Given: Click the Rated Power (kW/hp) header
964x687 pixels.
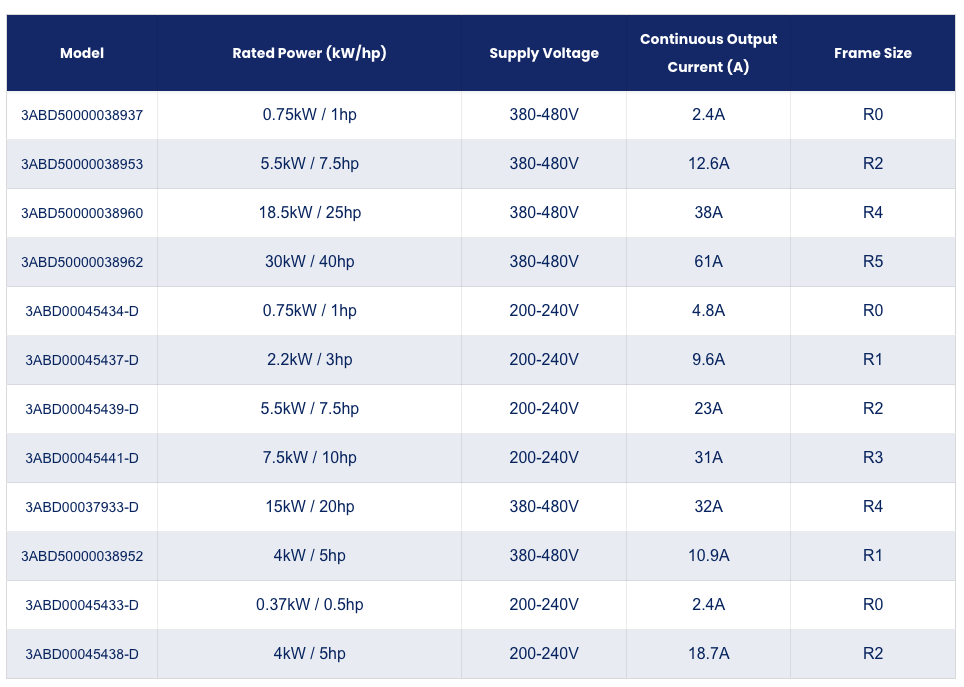Looking at the screenshot, I should click(309, 53).
